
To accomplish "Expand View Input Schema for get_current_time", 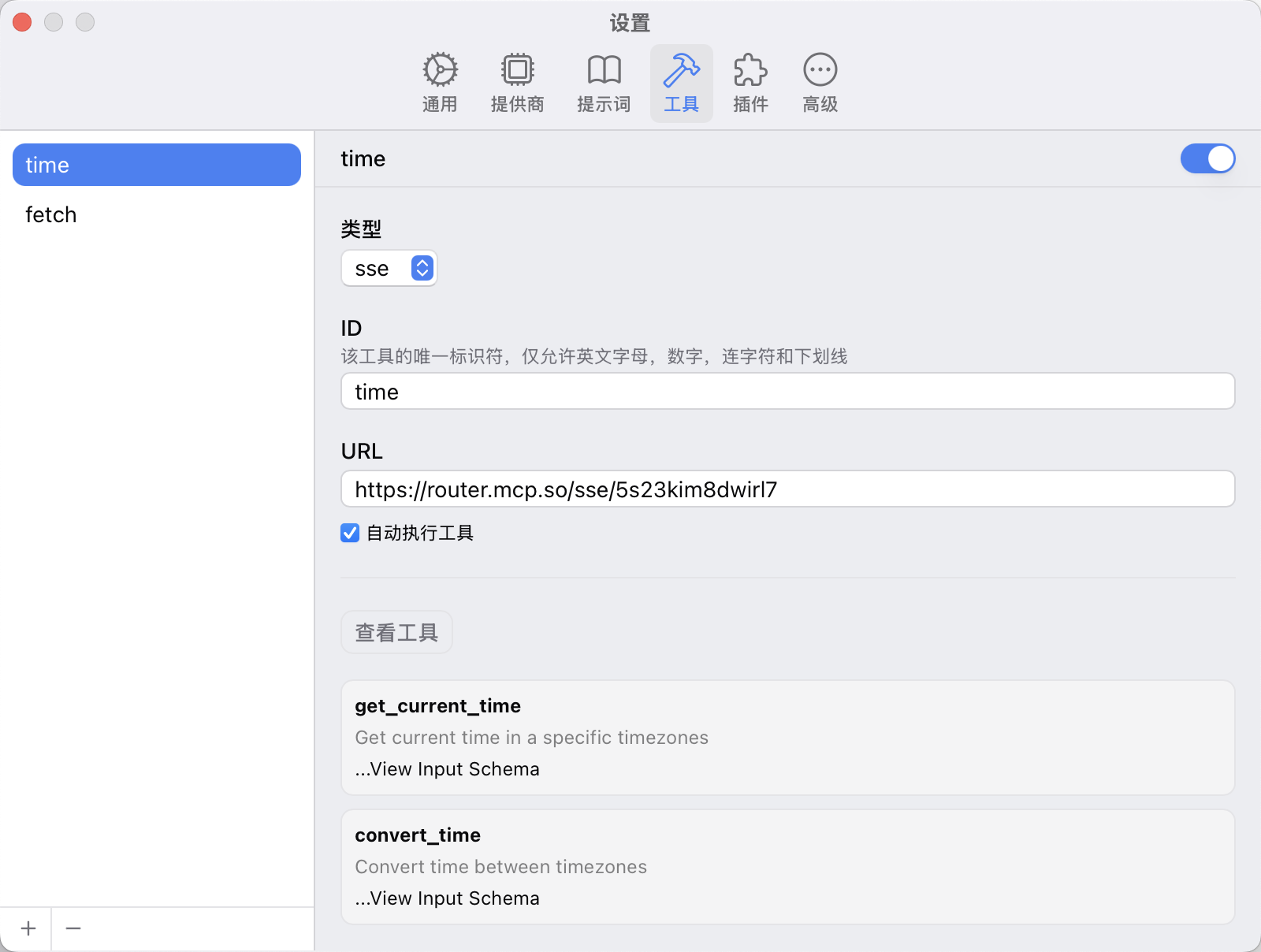I will (448, 769).
